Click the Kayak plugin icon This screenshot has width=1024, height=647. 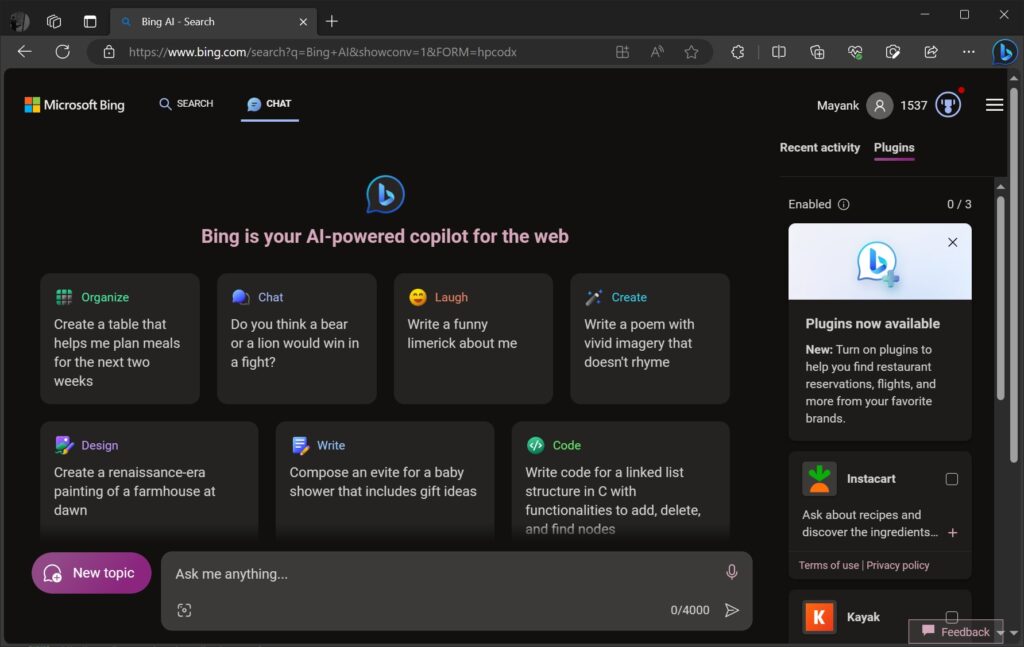pyautogui.click(x=819, y=617)
